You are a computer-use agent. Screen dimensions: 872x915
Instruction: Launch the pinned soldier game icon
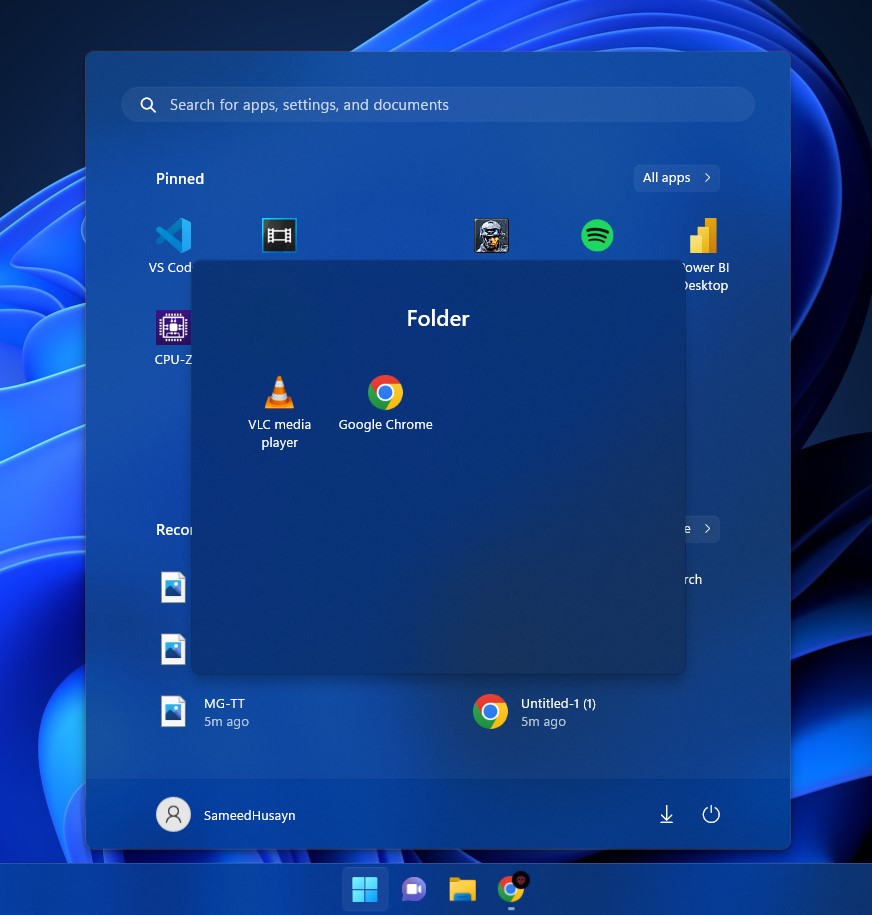pyautogui.click(x=491, y=235)
